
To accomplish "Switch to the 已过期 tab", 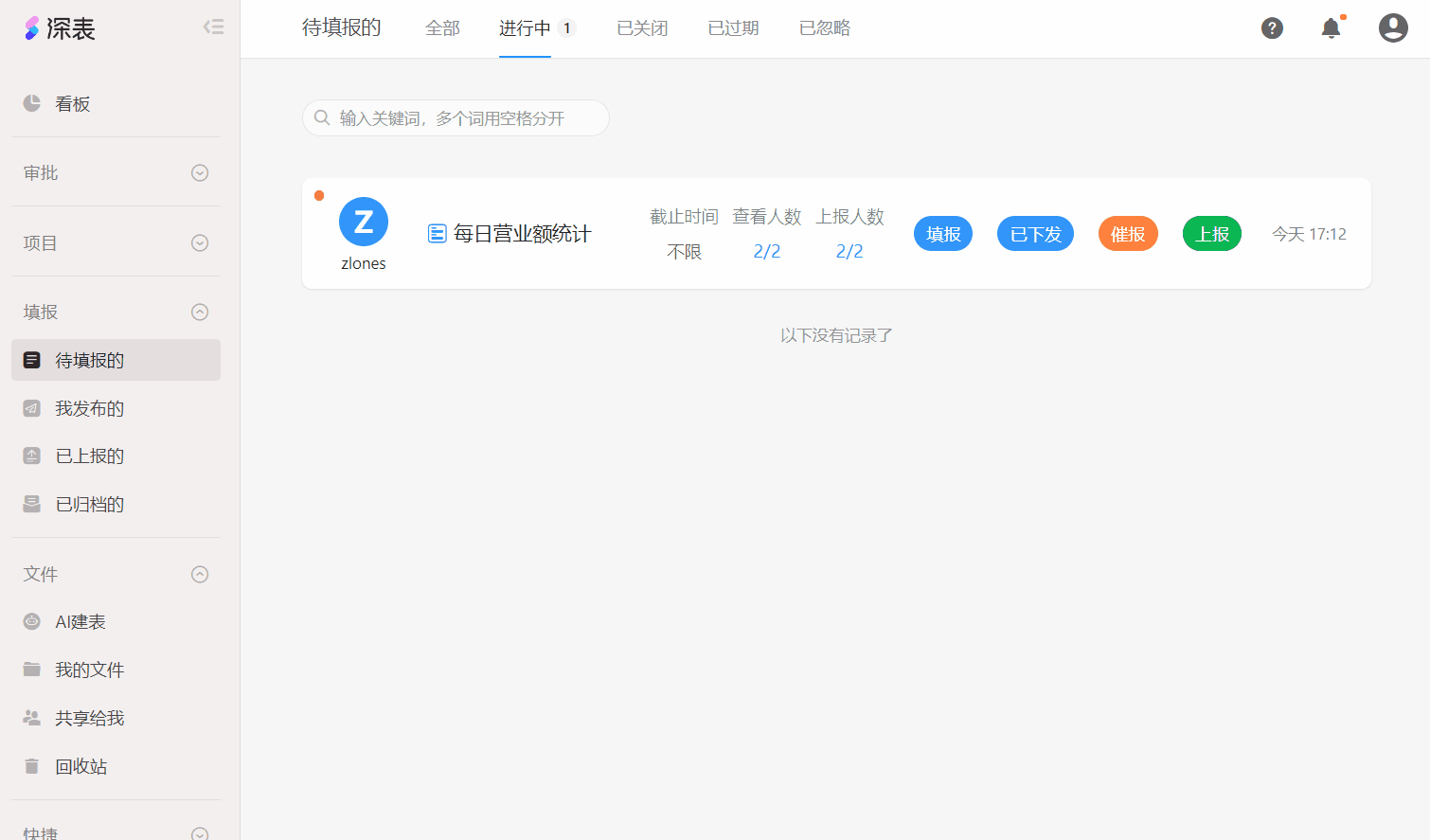I will (x=733, y=28).
